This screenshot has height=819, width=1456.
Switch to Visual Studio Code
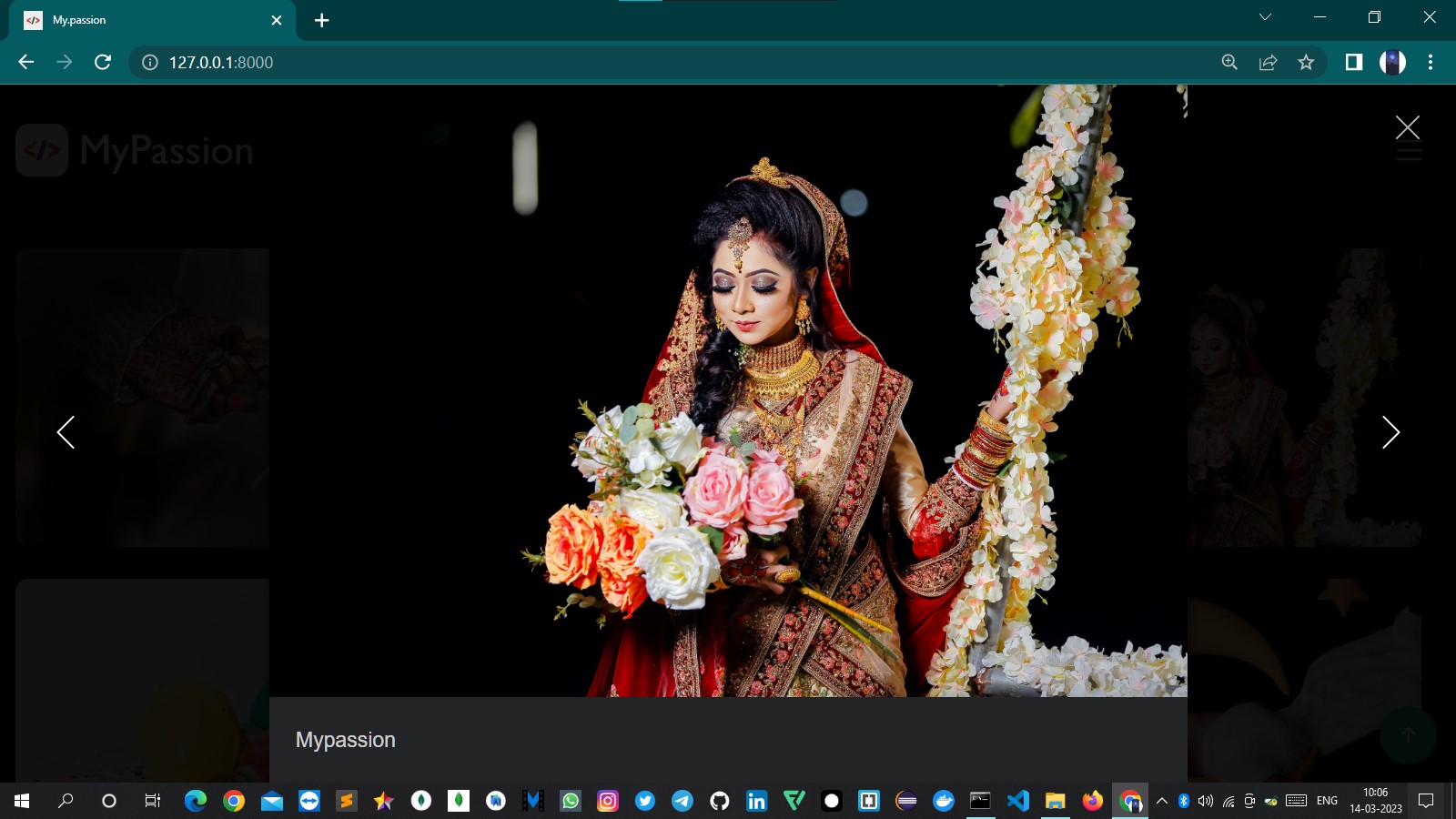pos(1018,801)
